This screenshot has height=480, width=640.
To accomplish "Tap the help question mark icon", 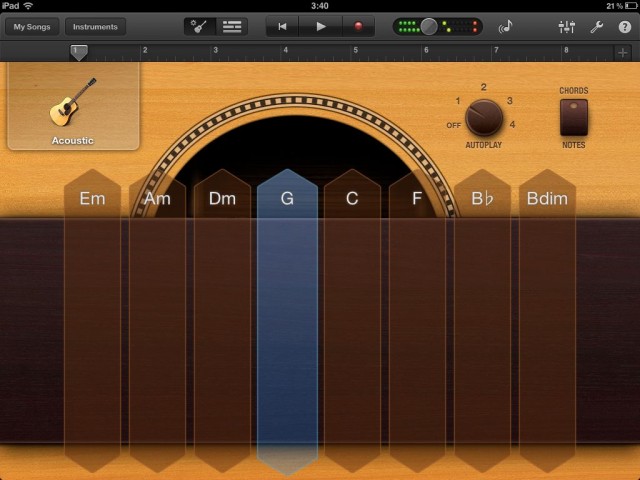I will pyautogui.click(x=624, y=27).
